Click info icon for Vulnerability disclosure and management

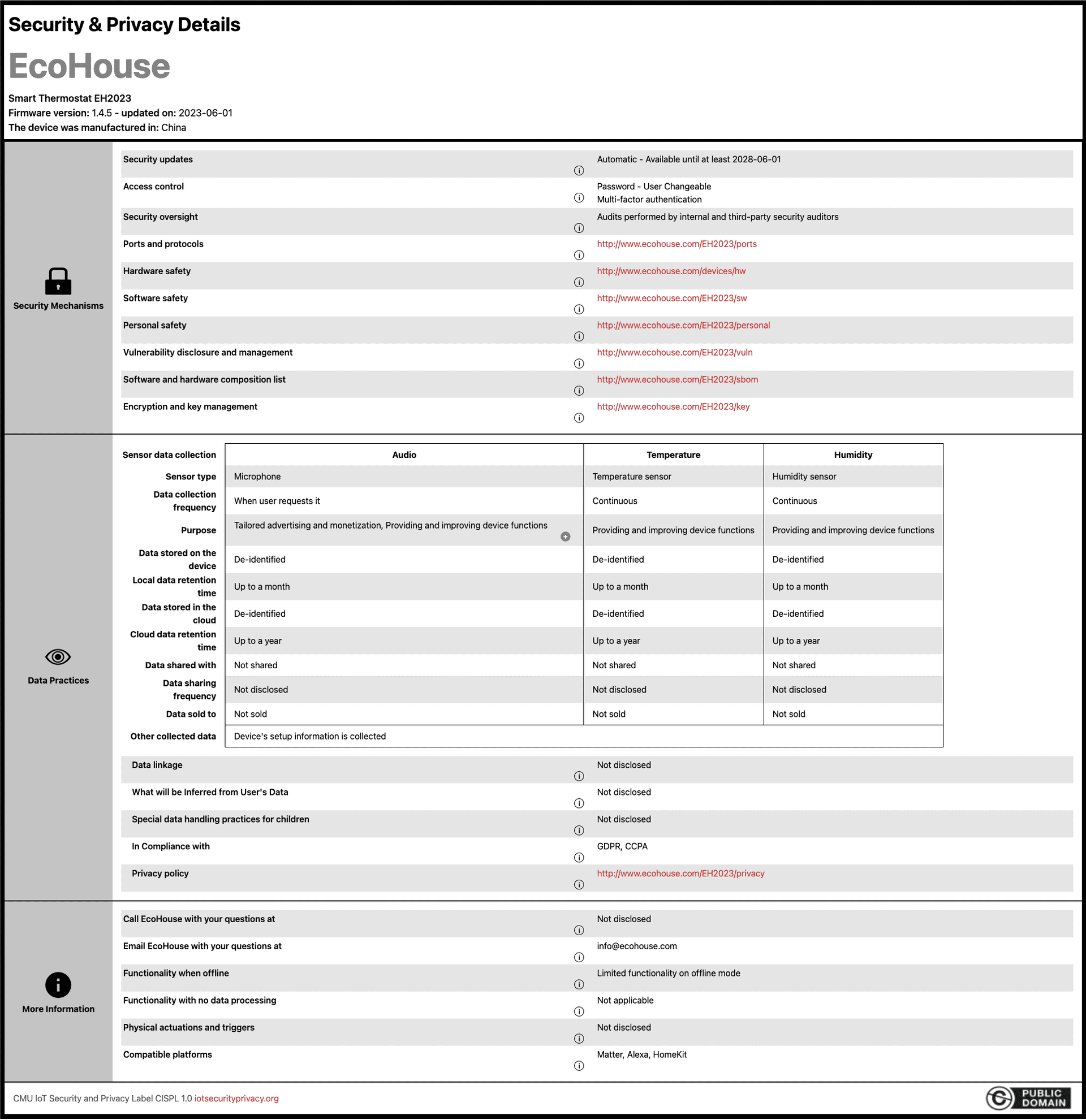point(579,364)
